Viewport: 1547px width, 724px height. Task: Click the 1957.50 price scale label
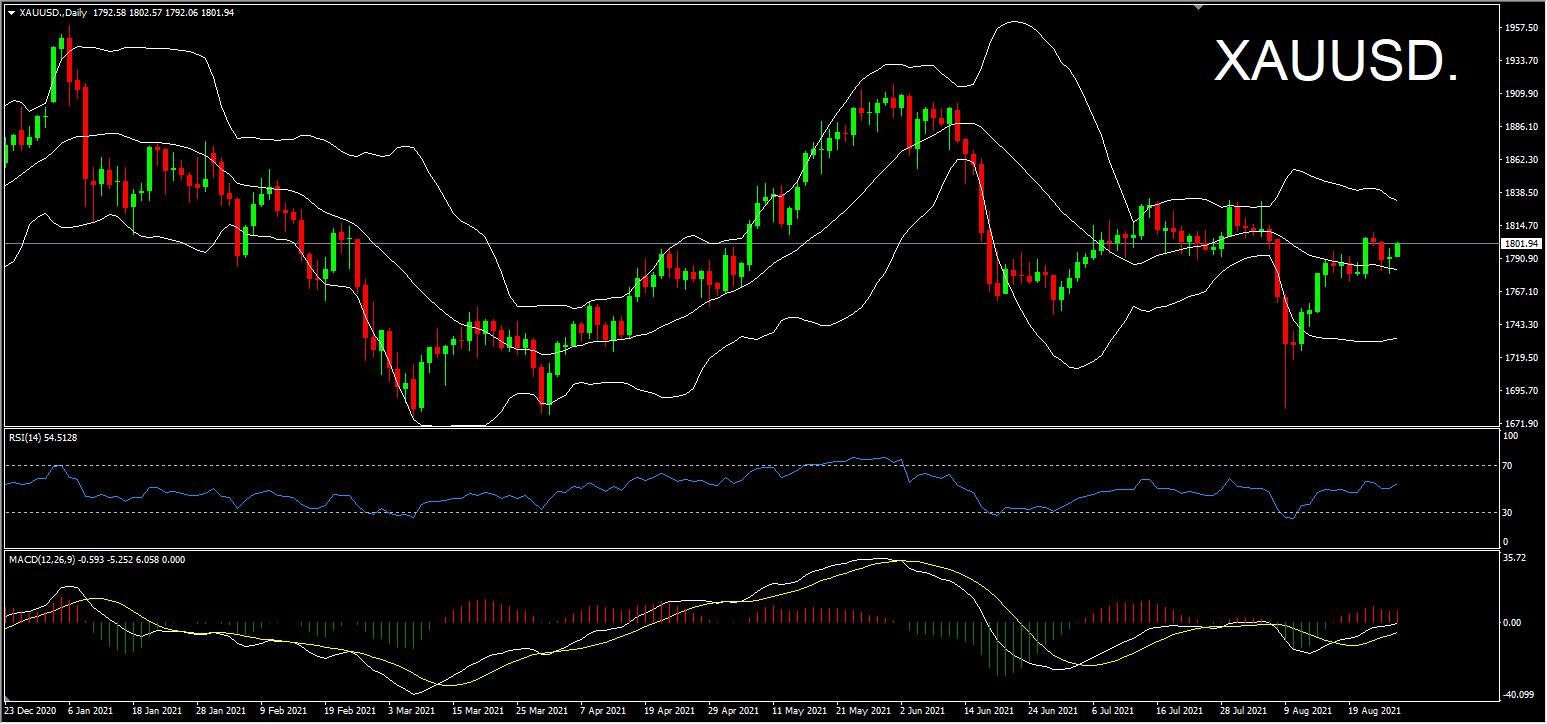pos(1521,28)
